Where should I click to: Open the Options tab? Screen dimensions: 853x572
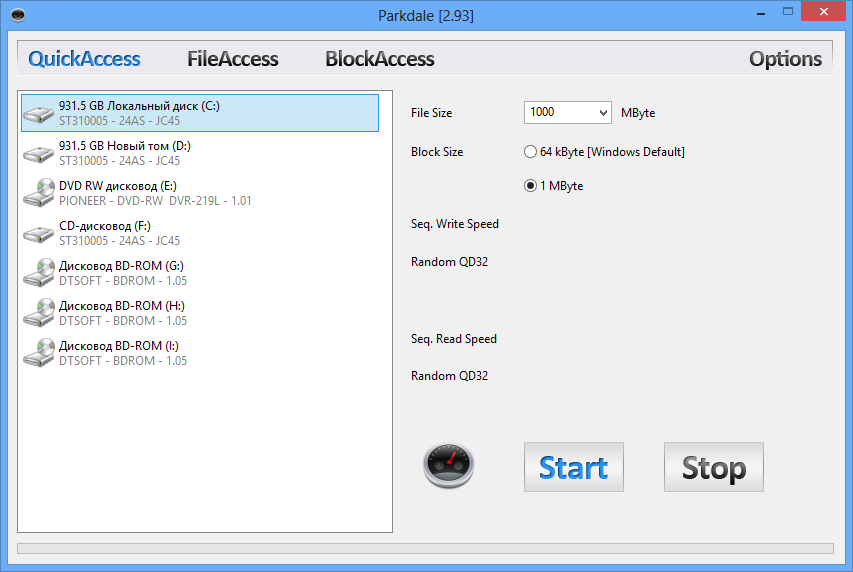(x=785, y=59)
